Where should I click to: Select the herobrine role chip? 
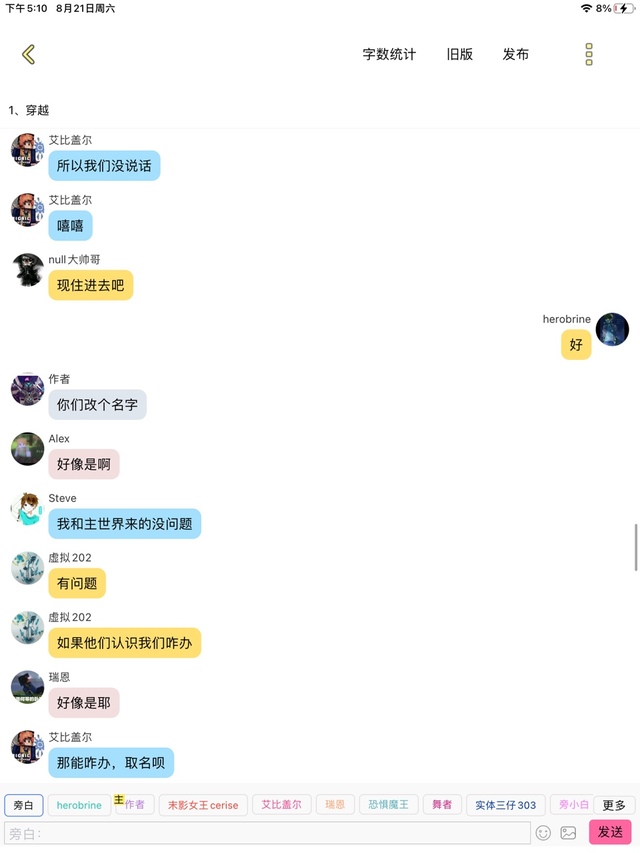click(x=79, y=805)
